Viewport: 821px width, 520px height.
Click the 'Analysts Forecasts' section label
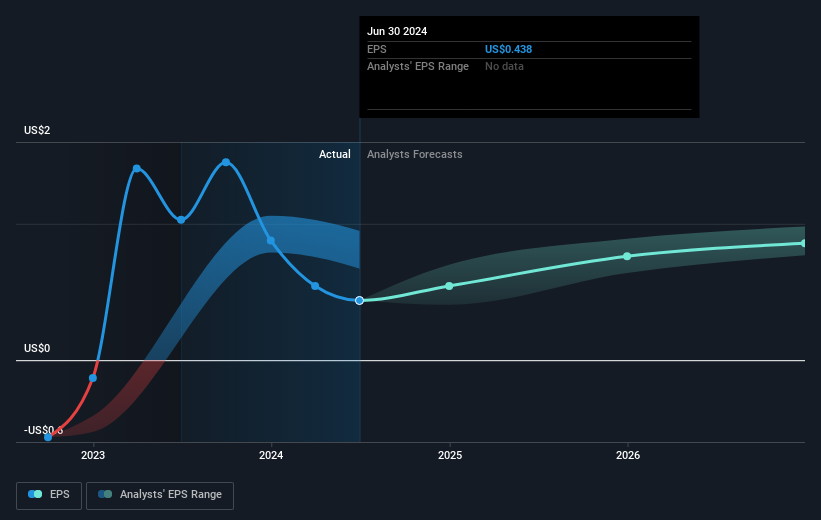[415, 154]
